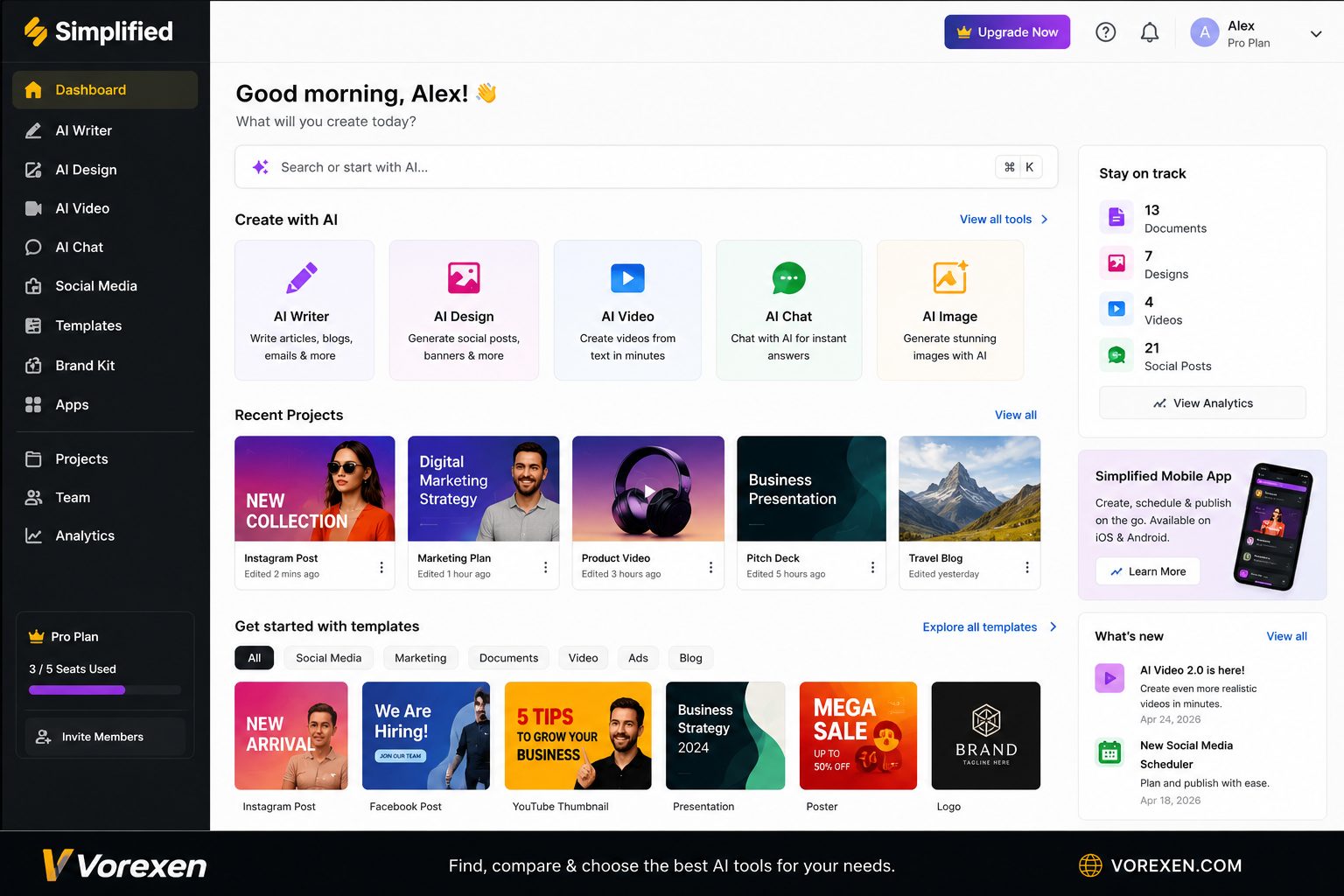Open the 5 Tips YouTube Thumbnail template

578,736
